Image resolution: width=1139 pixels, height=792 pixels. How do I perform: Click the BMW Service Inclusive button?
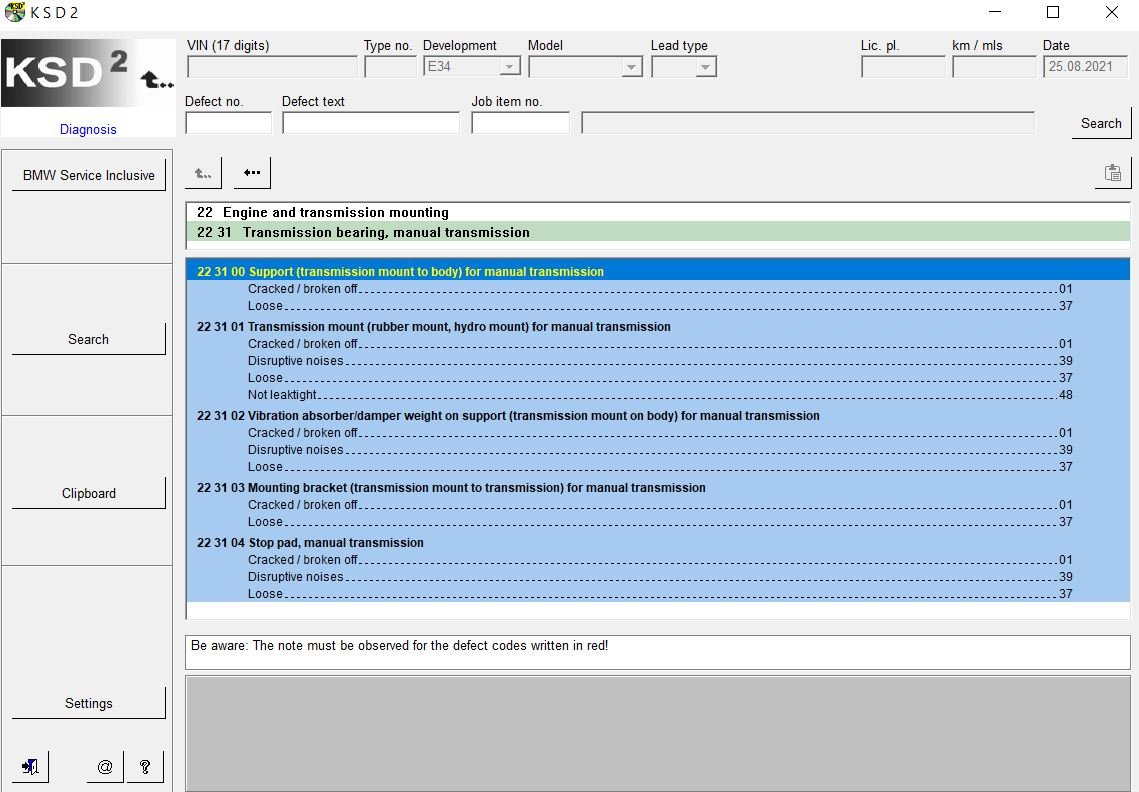click(x=89, y=175)
